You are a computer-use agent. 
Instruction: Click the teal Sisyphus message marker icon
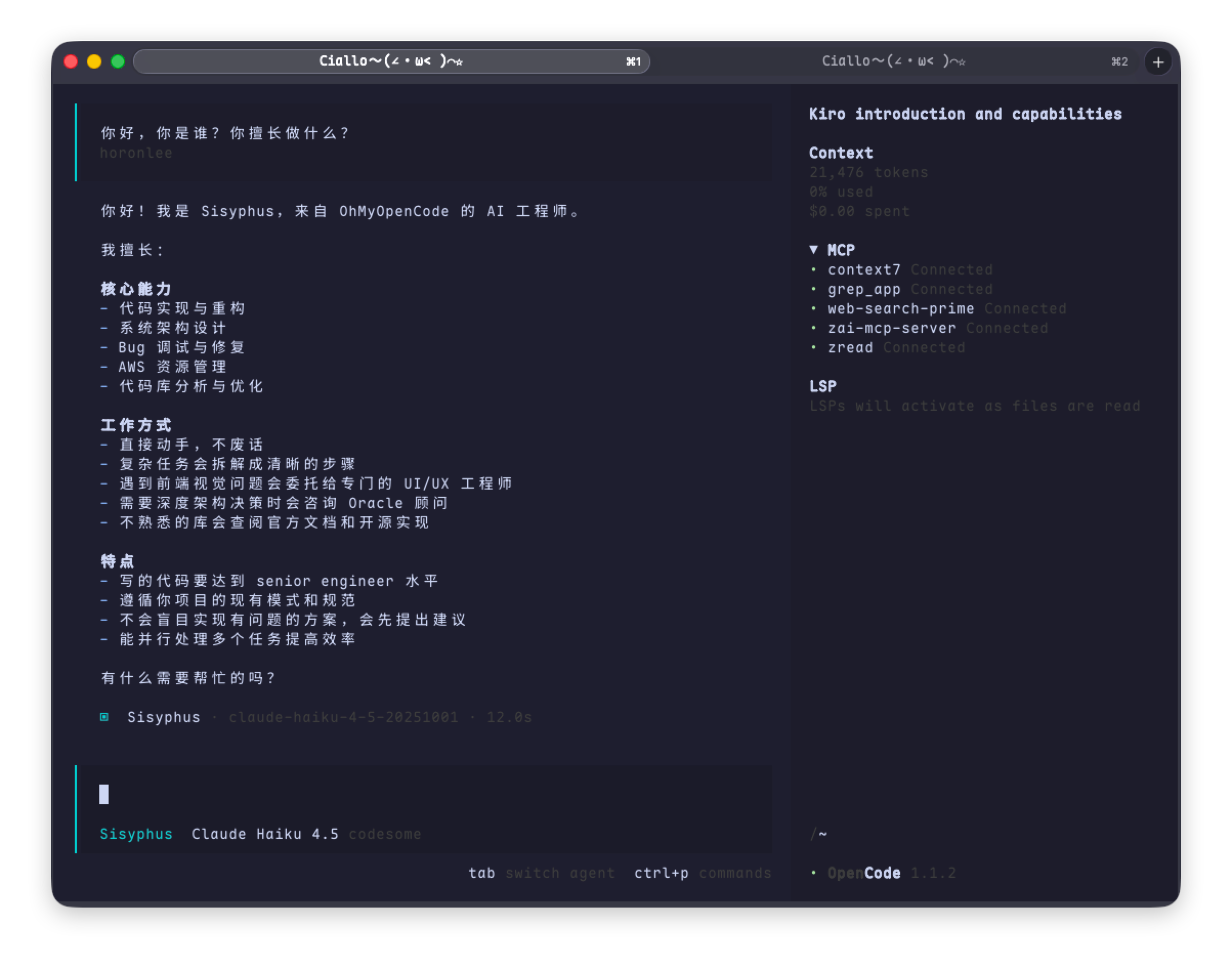[104, 717]
